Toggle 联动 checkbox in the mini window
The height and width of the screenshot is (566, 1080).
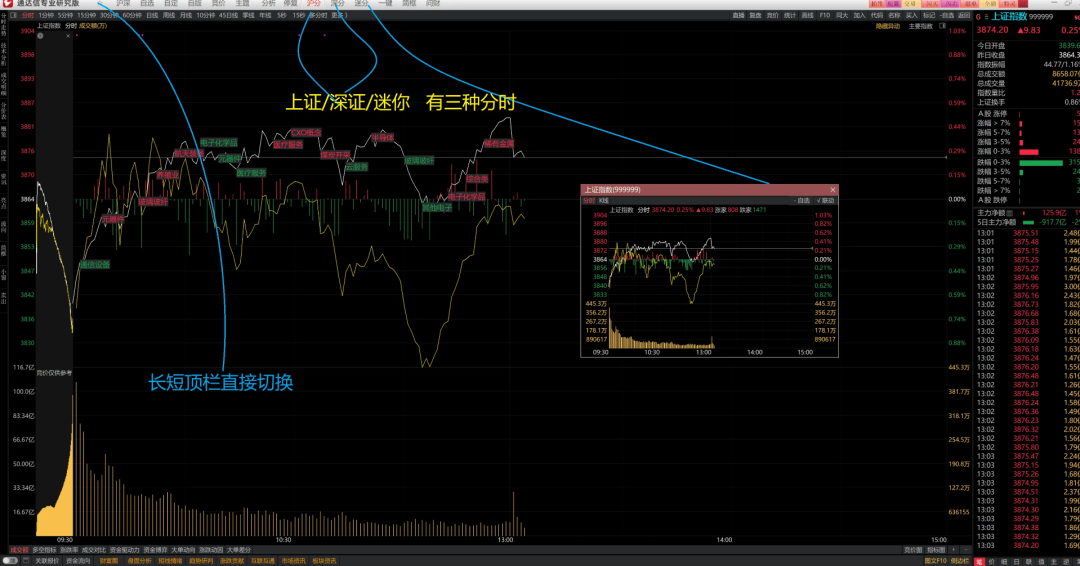825,200
